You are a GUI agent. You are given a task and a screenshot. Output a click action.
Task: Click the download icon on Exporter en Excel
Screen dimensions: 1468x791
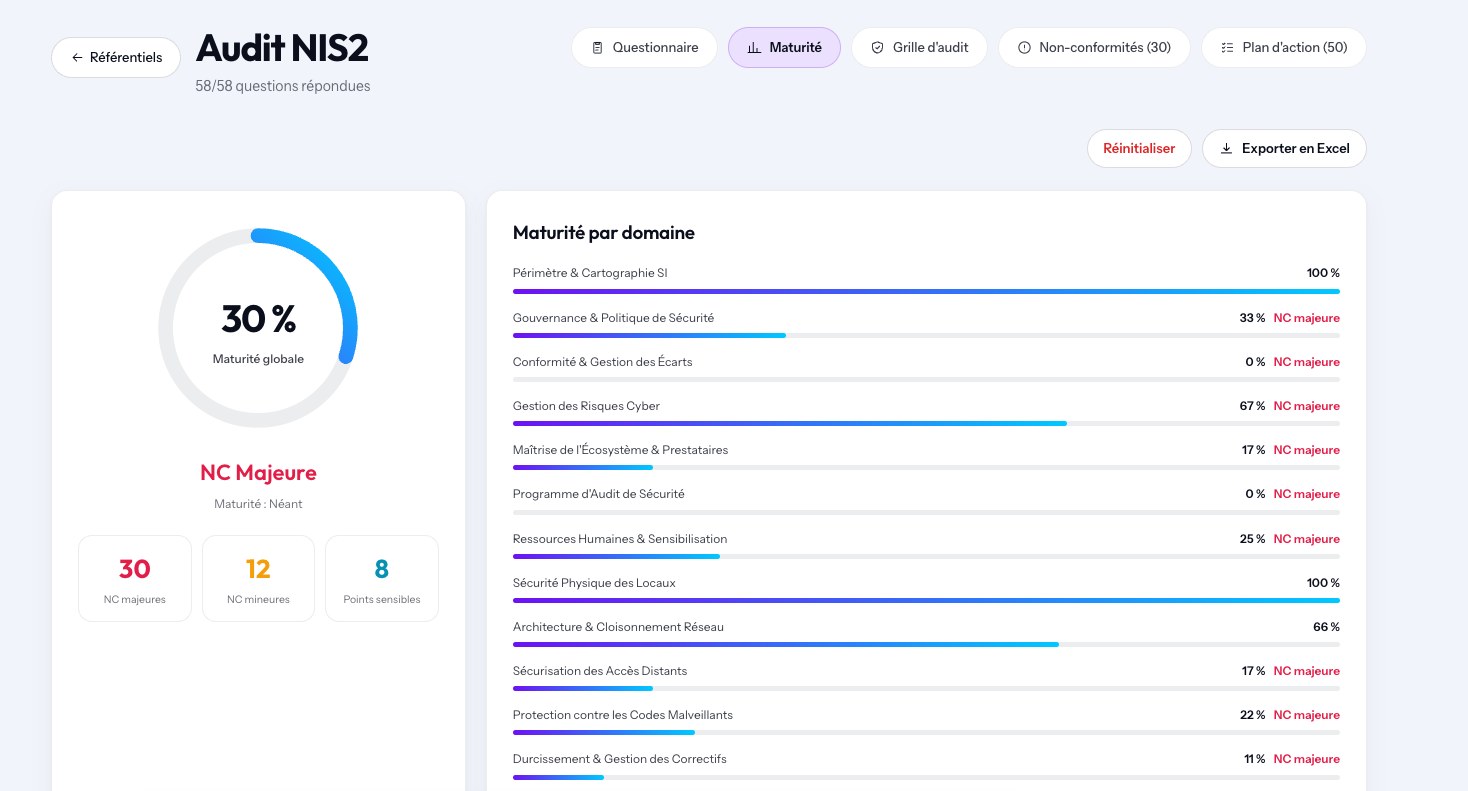tap(1226, 149)
